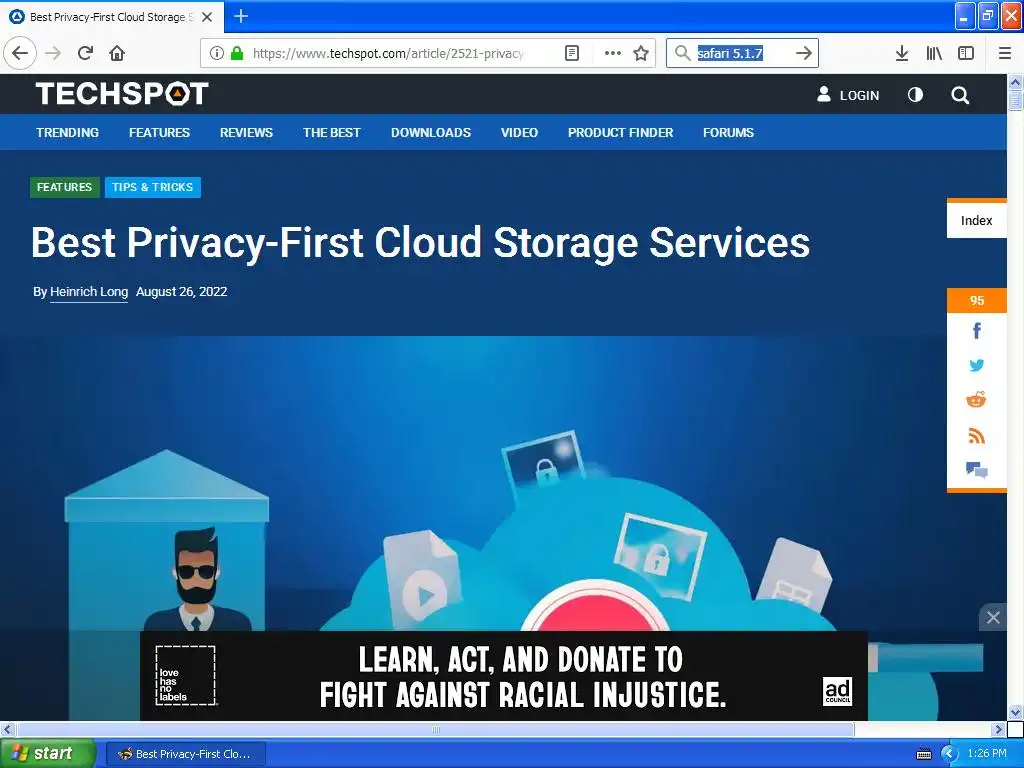Click vertical scrollbar up arrow
Image resolution: width=1024 pixels, height=768 pixels.
[x=1015, y=82]
